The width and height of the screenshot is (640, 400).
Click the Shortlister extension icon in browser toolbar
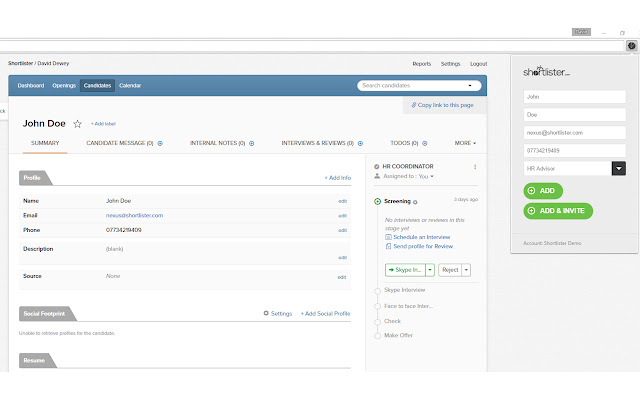[630, 46]
